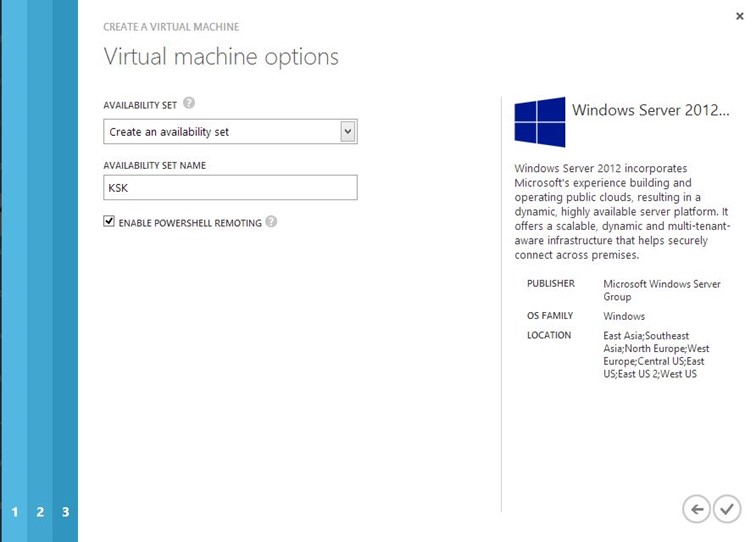Click the back arrow button
Viewport: 756px width, 542px height.
(696, 509)
